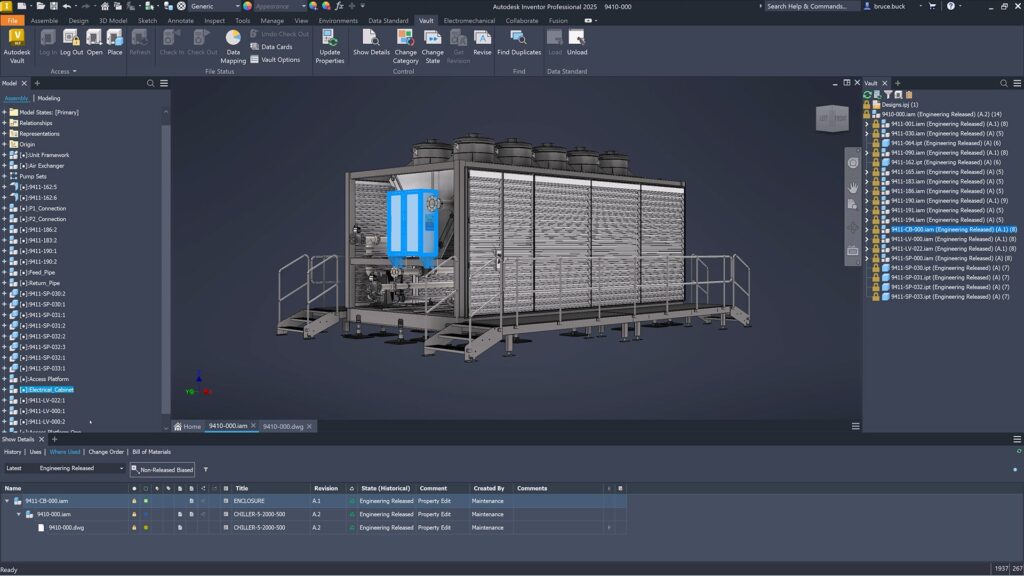Click the Data Cards option
1024x576 pixels.
(x=271, y=45)
